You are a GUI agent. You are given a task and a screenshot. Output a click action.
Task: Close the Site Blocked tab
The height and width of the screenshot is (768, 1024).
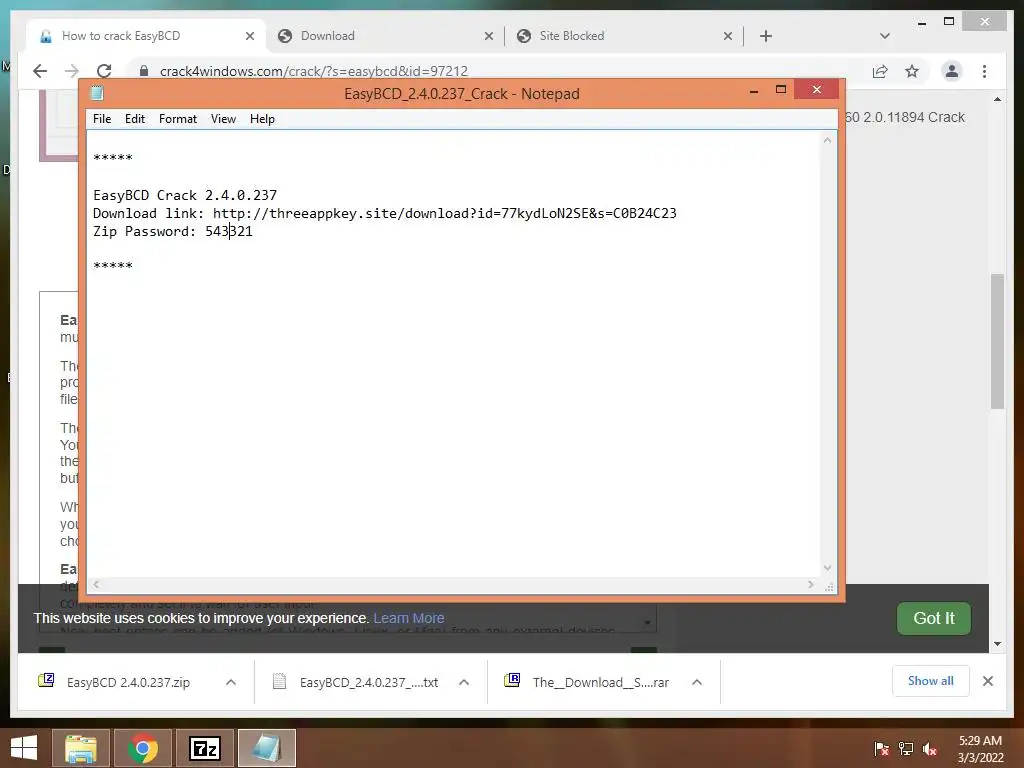pos(728,37)
